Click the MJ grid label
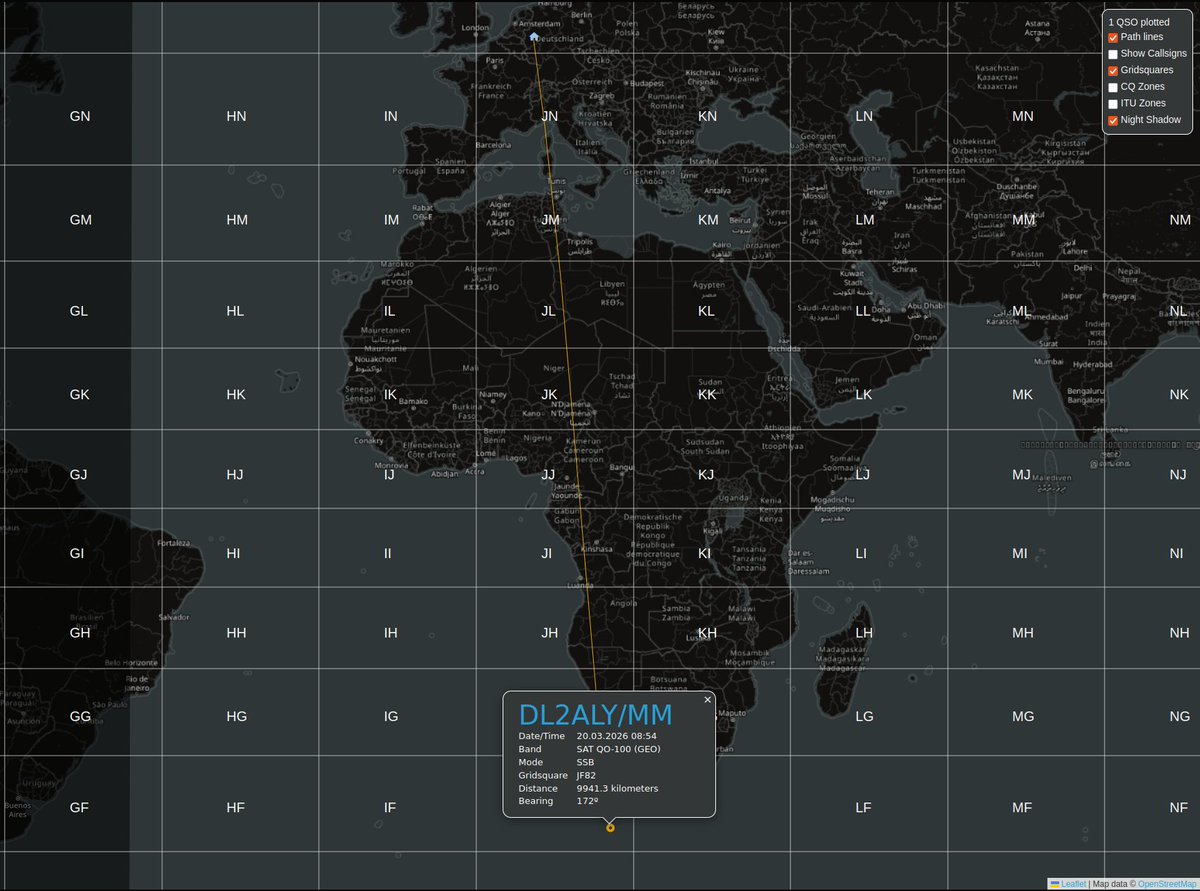 point(1021,474)
